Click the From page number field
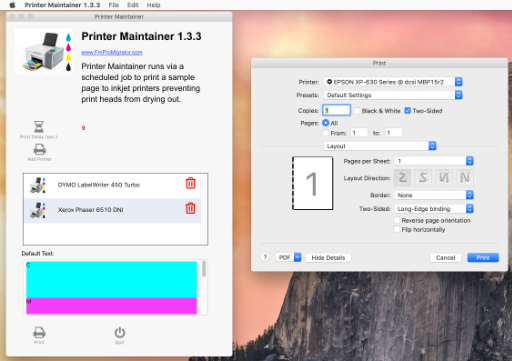 (359, 133)
